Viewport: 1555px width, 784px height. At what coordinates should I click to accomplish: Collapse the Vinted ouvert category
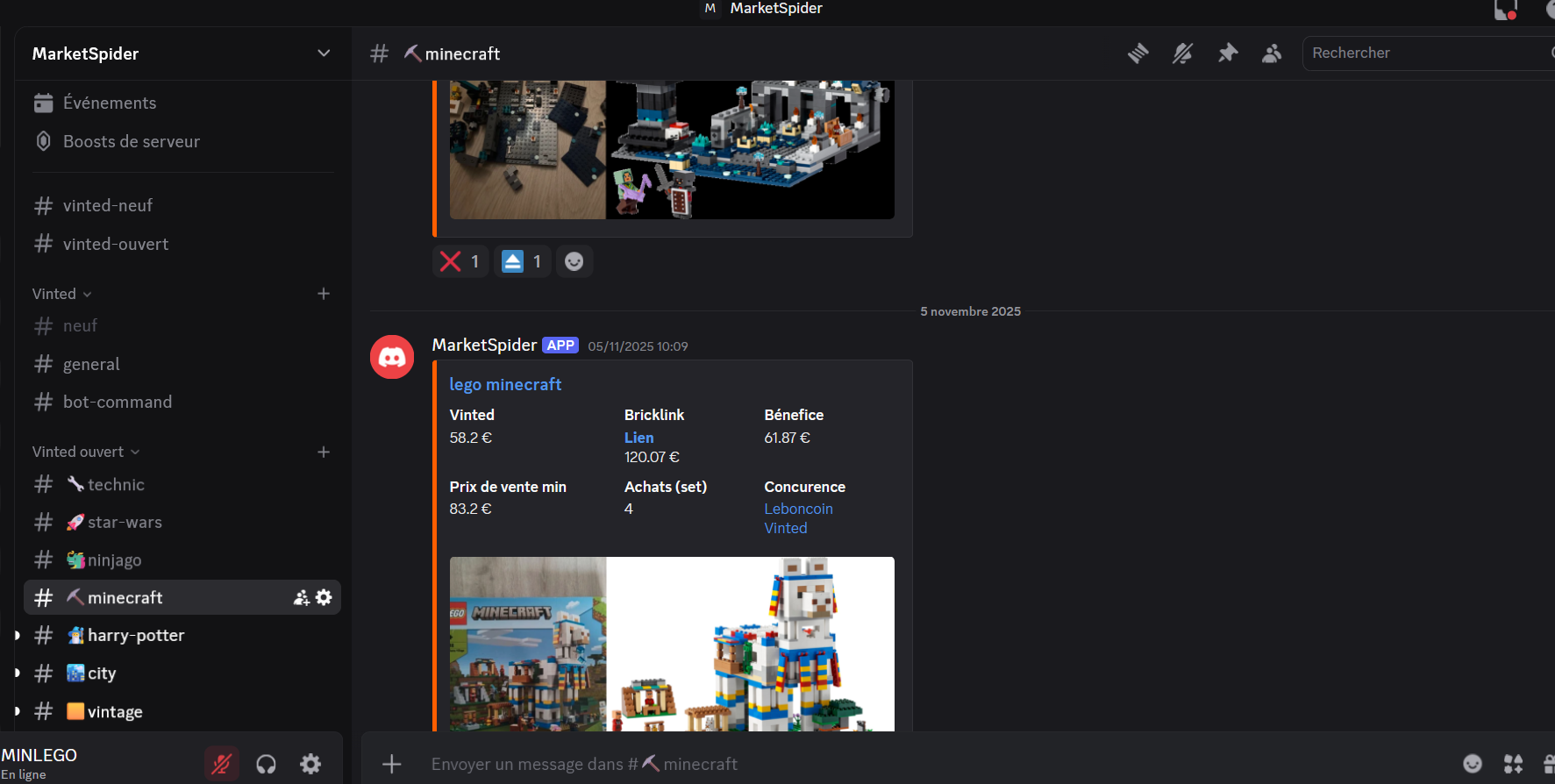click(x=85, y=452)
